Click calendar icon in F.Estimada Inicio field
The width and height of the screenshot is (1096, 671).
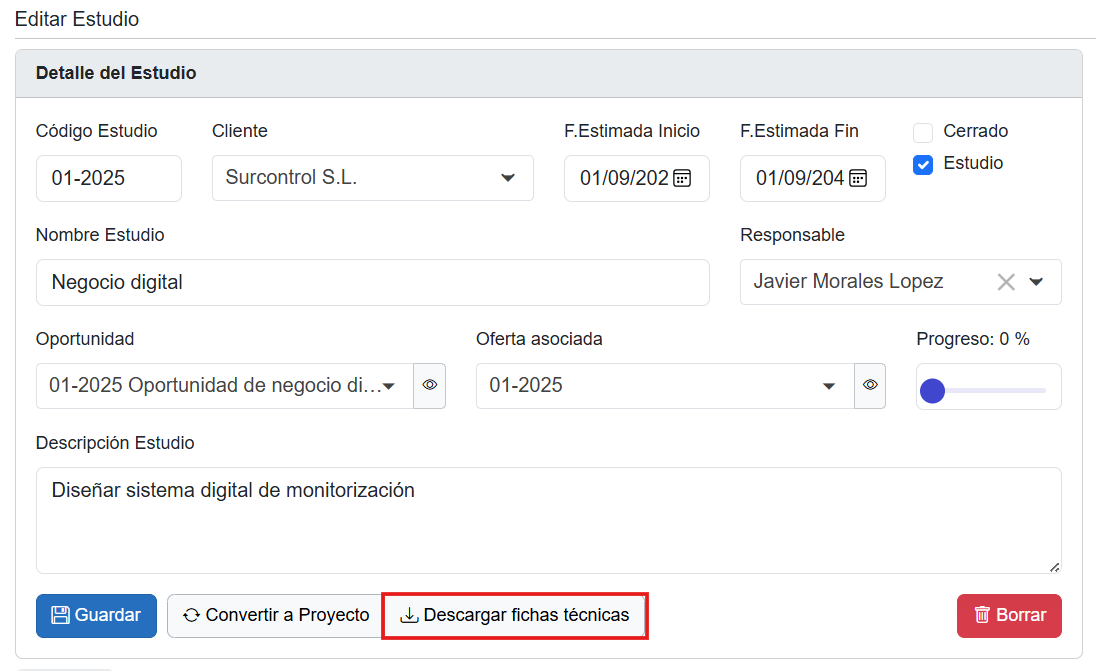(682, 179)
